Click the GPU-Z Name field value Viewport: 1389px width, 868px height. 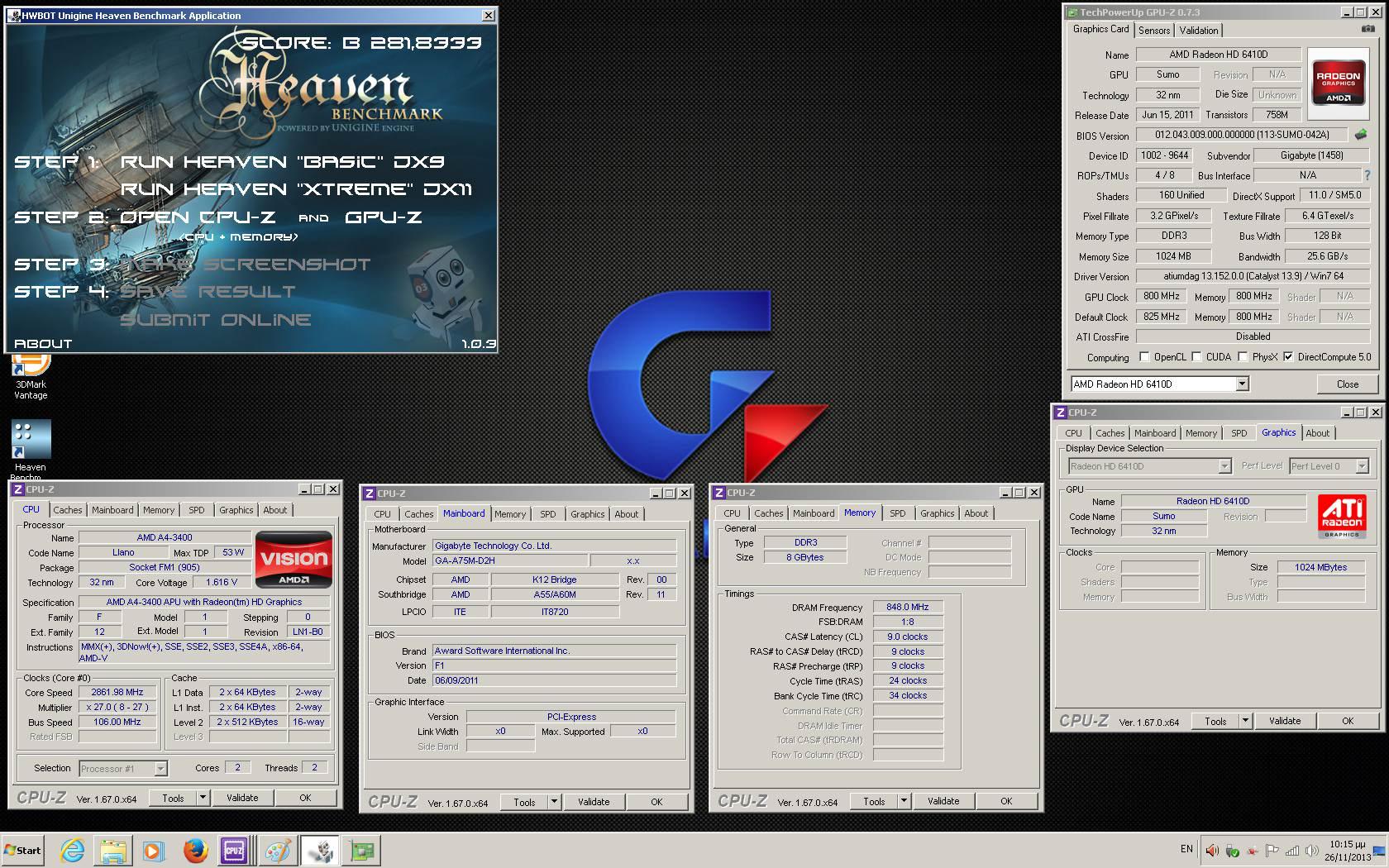[x=1218, y=55]
